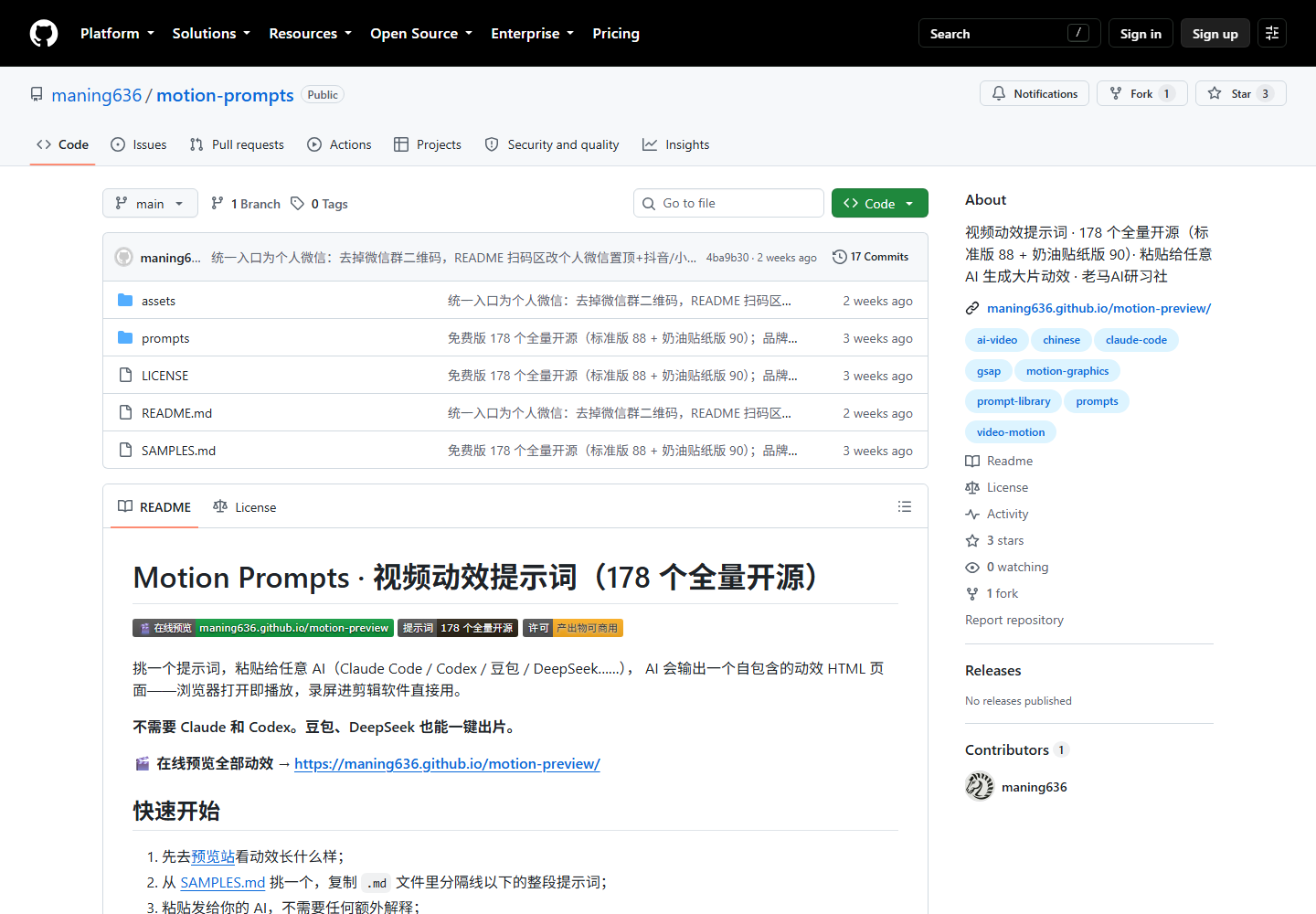
Task: Switch to Security and quality tab
Action: pyautogui.click(x=552, y=144)
